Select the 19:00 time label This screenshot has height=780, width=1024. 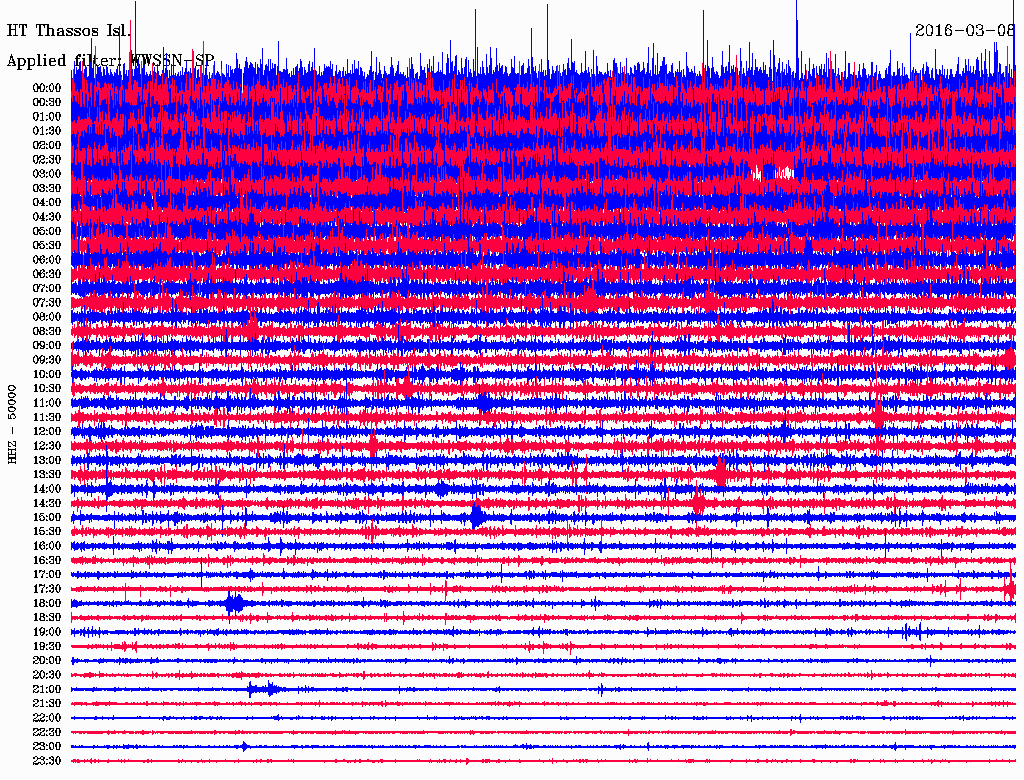click(x=47, y=632)
